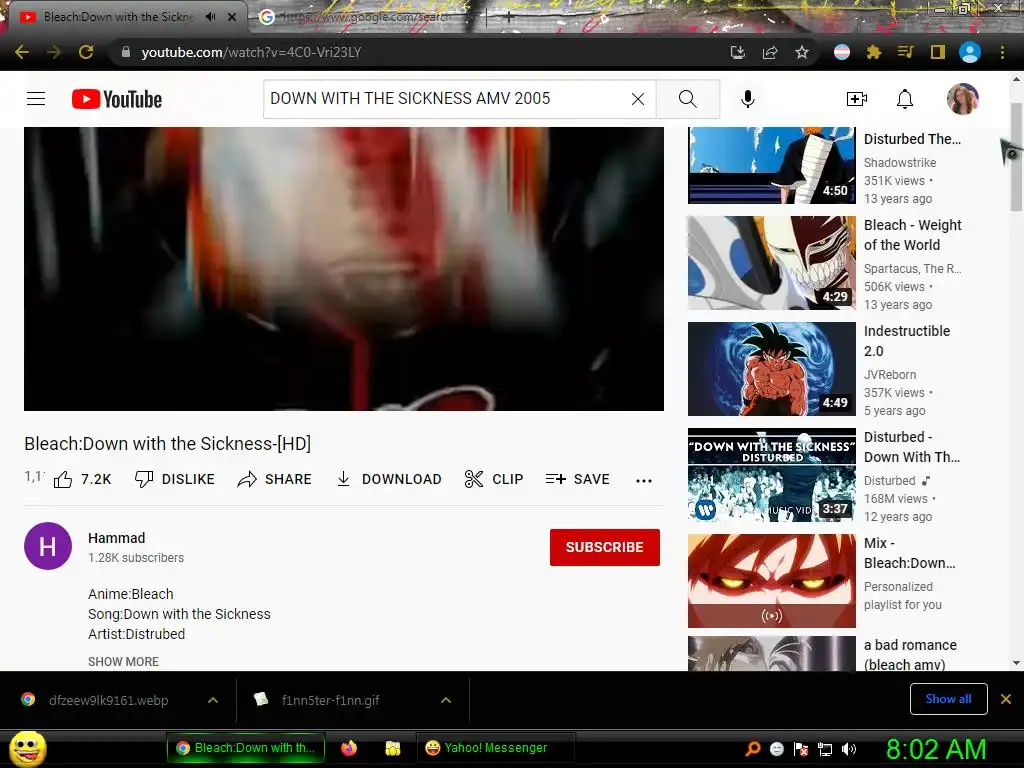Open 'Bleach - Weight of the World' title
Image resolution: width=1024 pixels, height=768 pixels.
pyautogui.click(x=912, y=235)
